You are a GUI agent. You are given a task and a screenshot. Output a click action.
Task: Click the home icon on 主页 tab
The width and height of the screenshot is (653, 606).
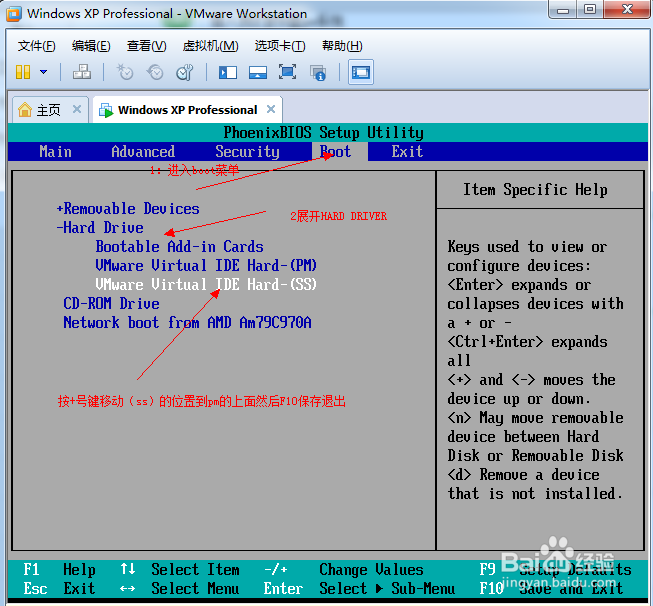pyautogui.click(x=25, y=110)
